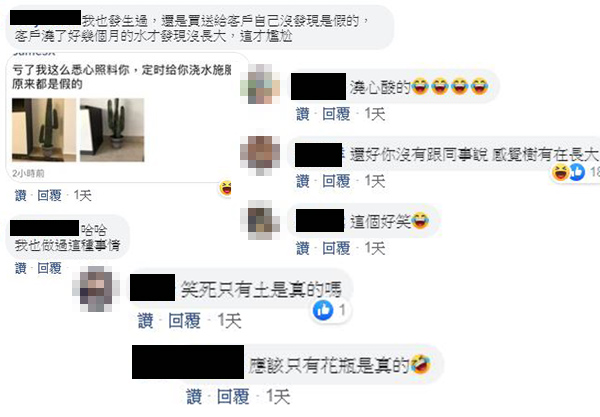Click the avatar beside the 這個好笑 comment
600x417 pixels.
pyautogui.click(x=260, y=220)
